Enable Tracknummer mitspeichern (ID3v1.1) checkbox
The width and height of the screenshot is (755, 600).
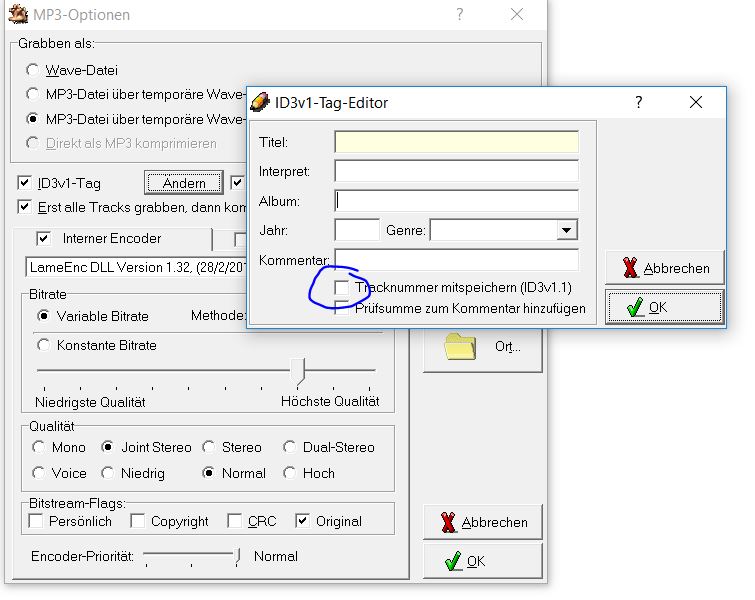[x=341, y=287]
